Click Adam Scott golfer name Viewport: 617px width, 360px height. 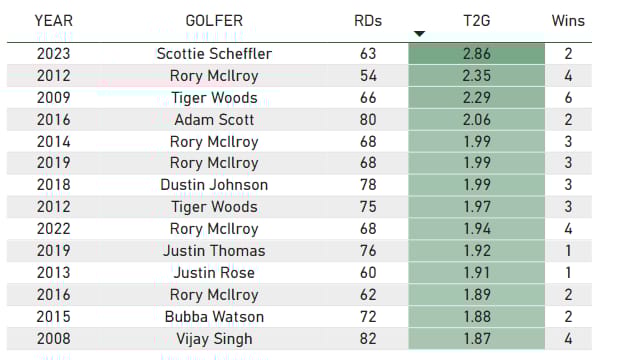pyautogui.click(x=214, y=120)
